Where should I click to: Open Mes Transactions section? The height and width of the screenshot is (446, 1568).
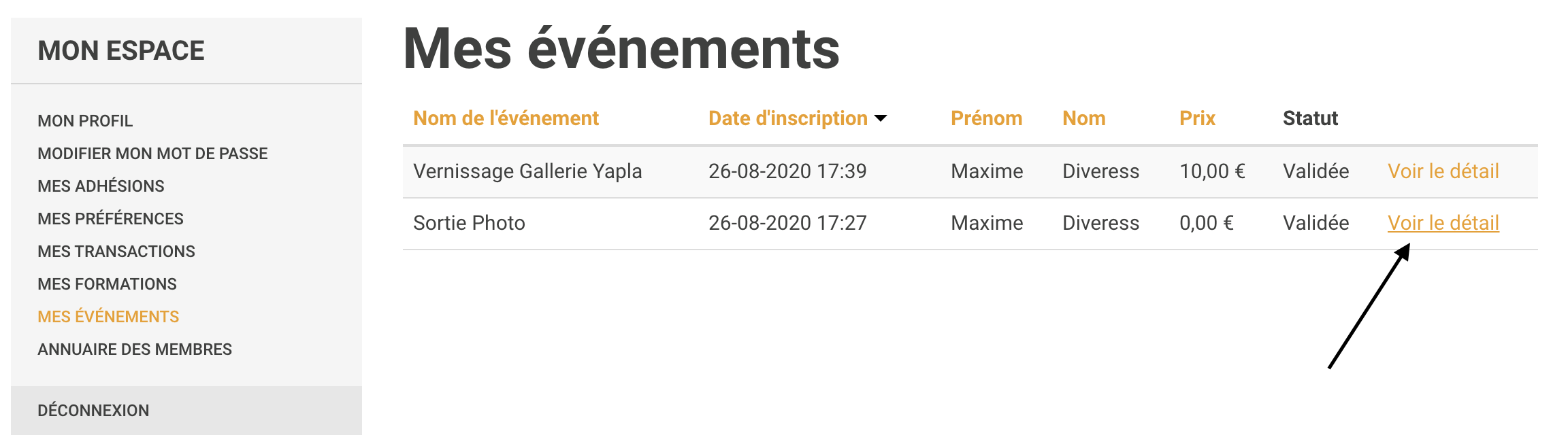tap(116, 252)
